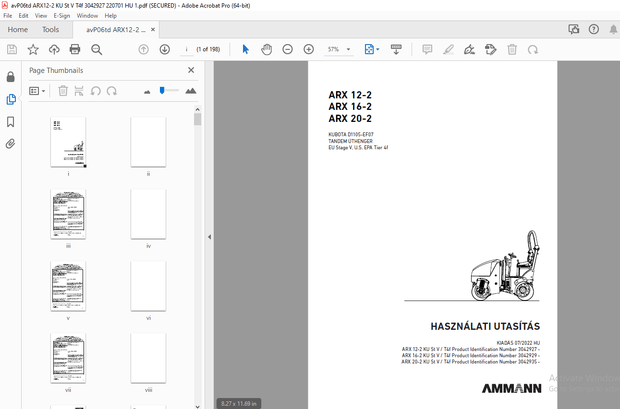Viewport: 620px width, 409px height.
Task: Close the Page Thumbnails panel
Action: pos(191,70)
